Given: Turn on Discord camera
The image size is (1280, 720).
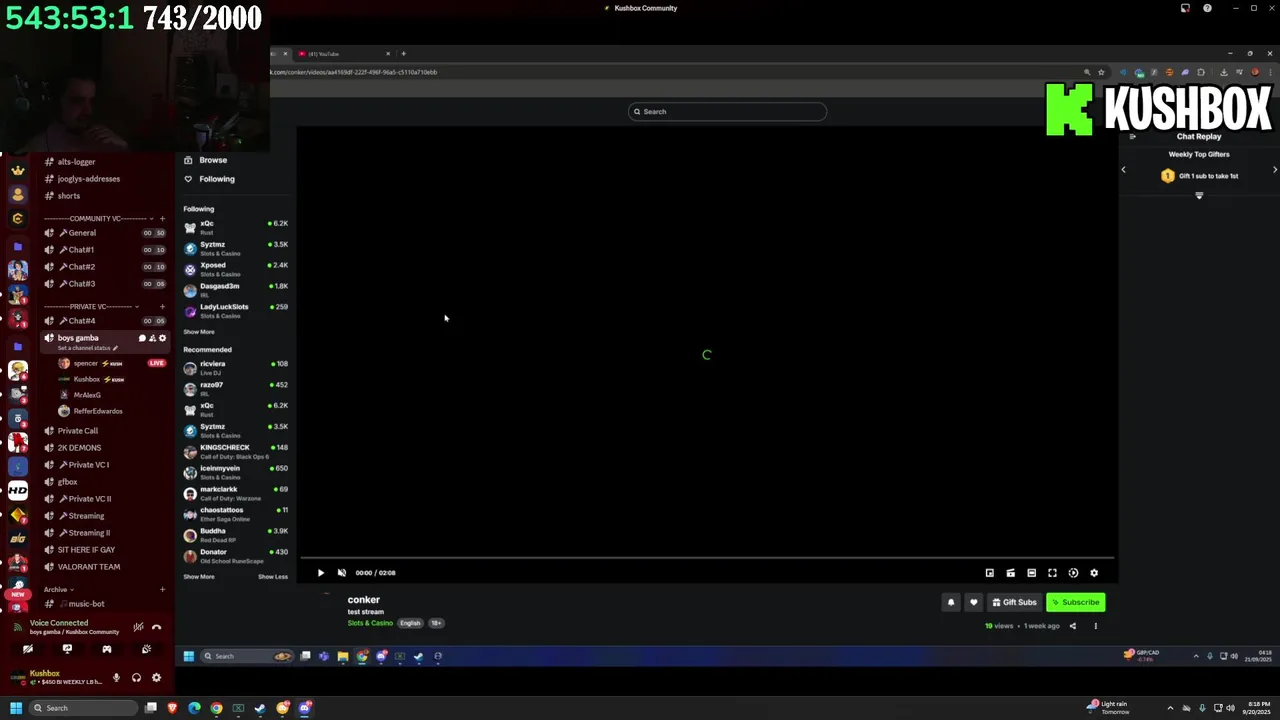Looking at the screenshot, I should click(x=28, y=649).
